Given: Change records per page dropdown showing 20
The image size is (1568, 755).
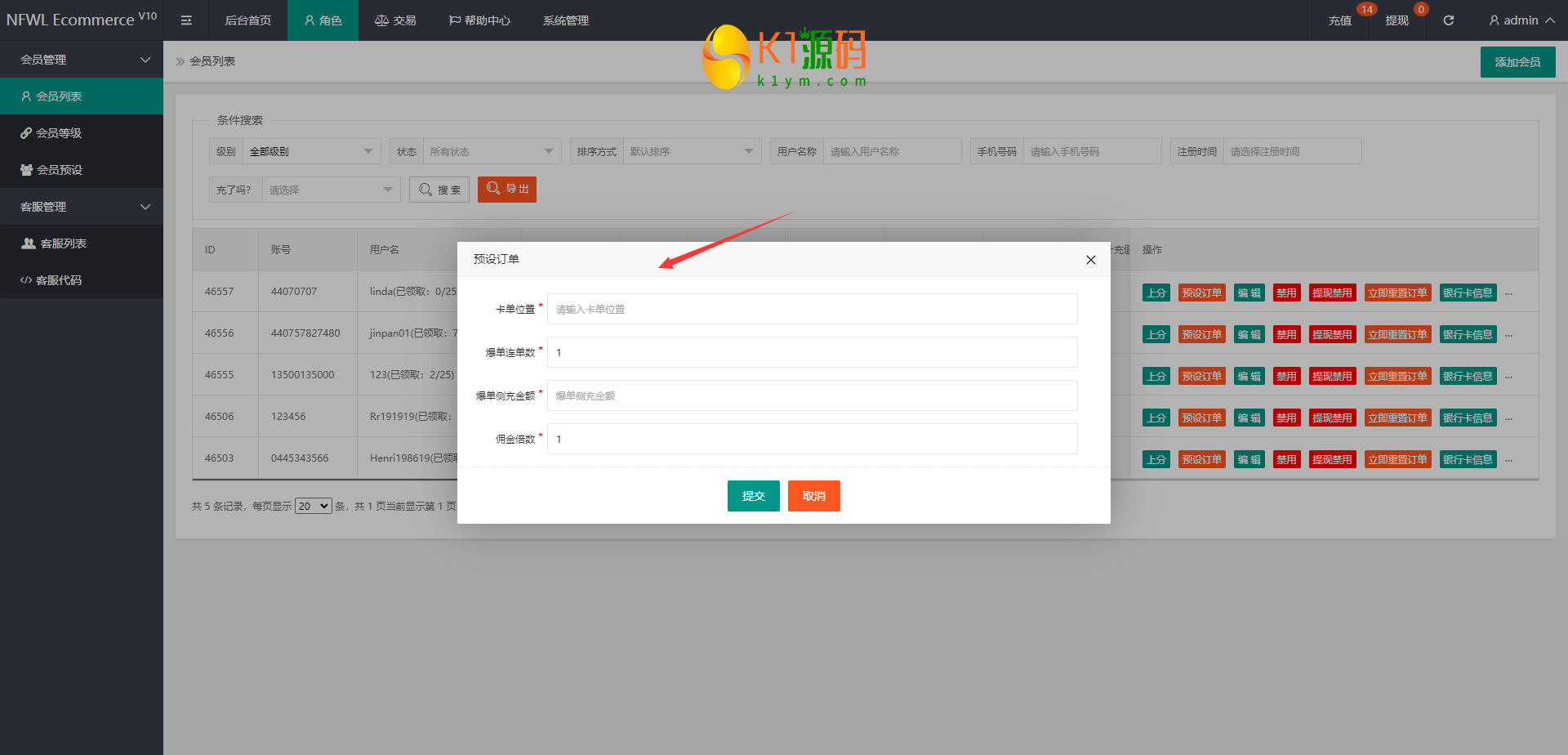Looking at the screenshot, I should click(x=314, y=506).
